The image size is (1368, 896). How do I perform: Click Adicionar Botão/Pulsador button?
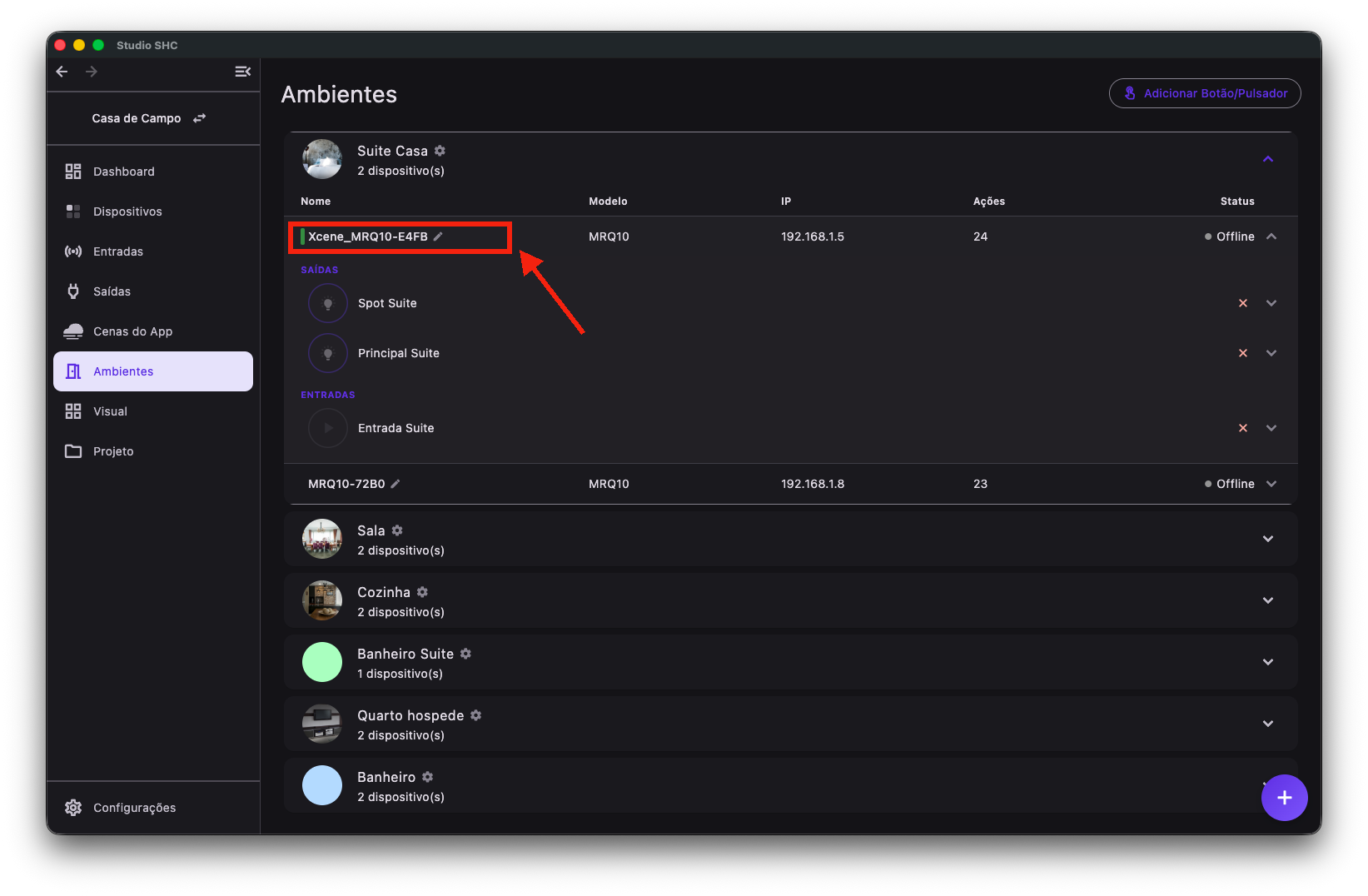1205,93
